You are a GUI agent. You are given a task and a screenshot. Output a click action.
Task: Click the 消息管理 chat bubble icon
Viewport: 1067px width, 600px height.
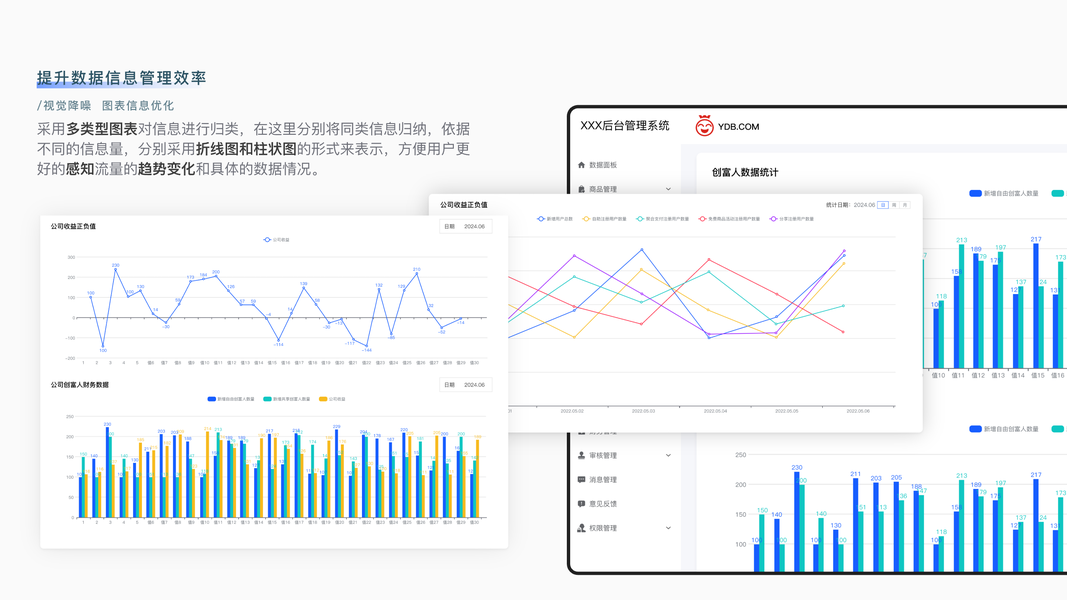(581, 480)
